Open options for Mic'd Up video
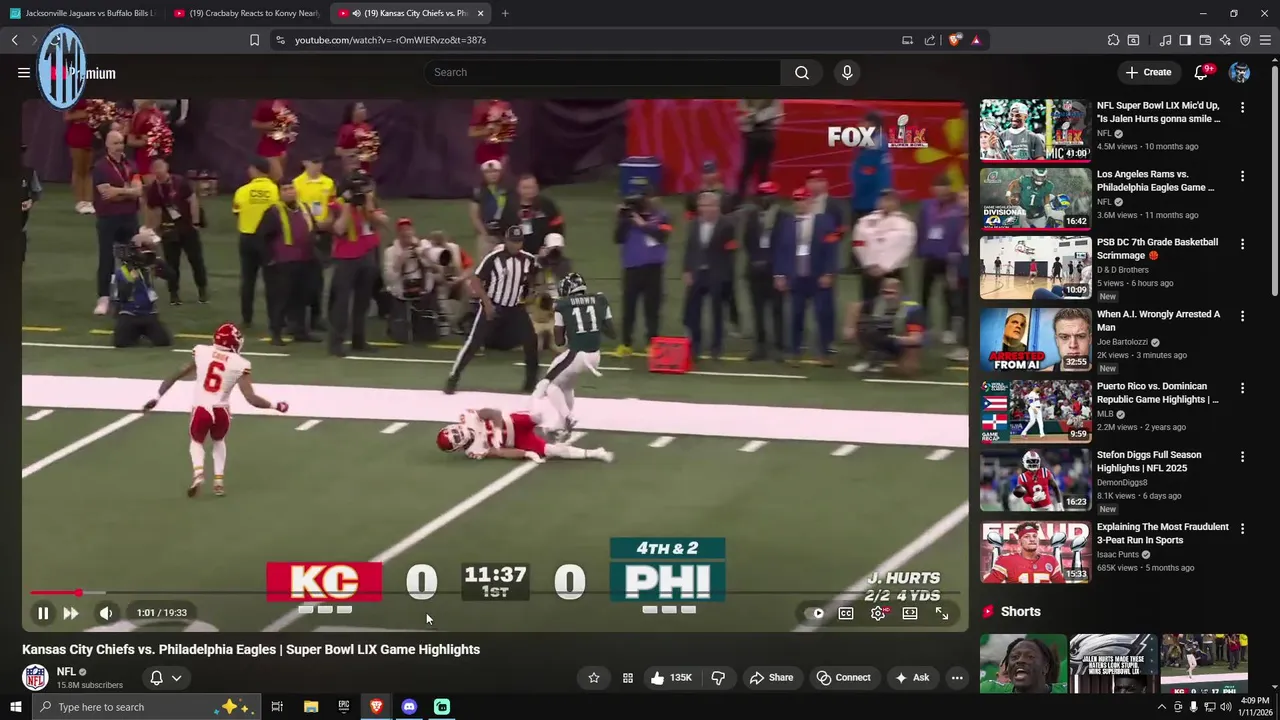 [x=1242, y=107]
